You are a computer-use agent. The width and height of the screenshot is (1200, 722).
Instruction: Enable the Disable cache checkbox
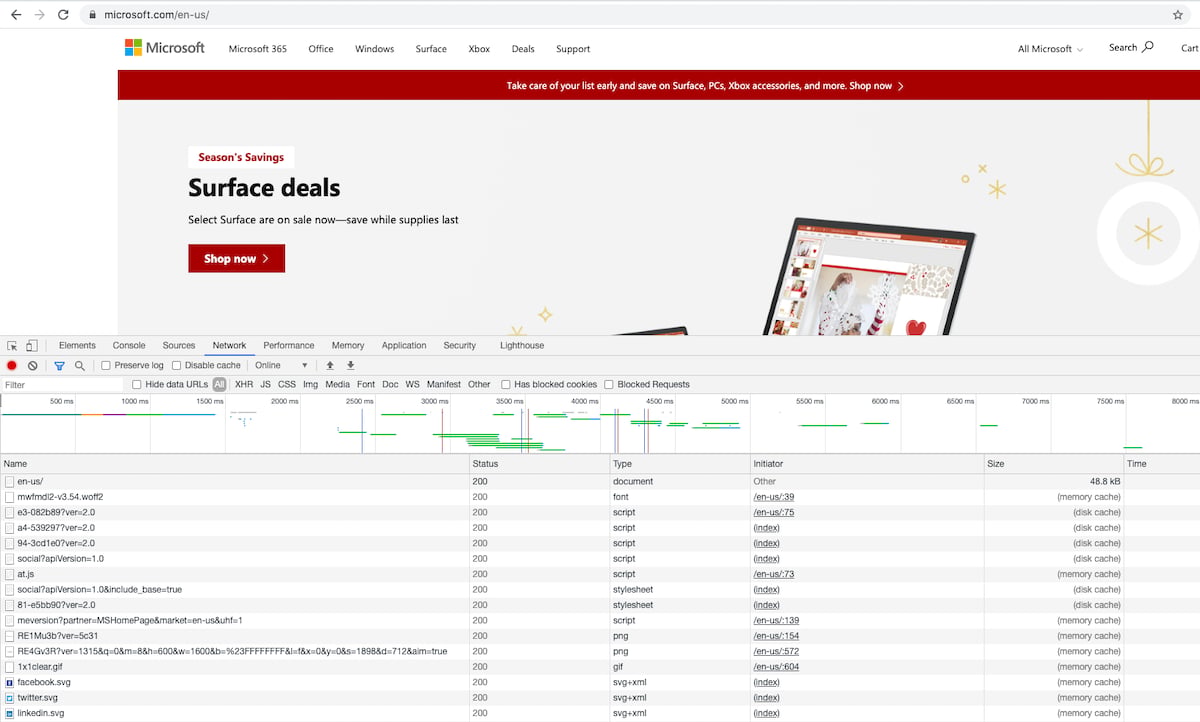tap(177, 366)
